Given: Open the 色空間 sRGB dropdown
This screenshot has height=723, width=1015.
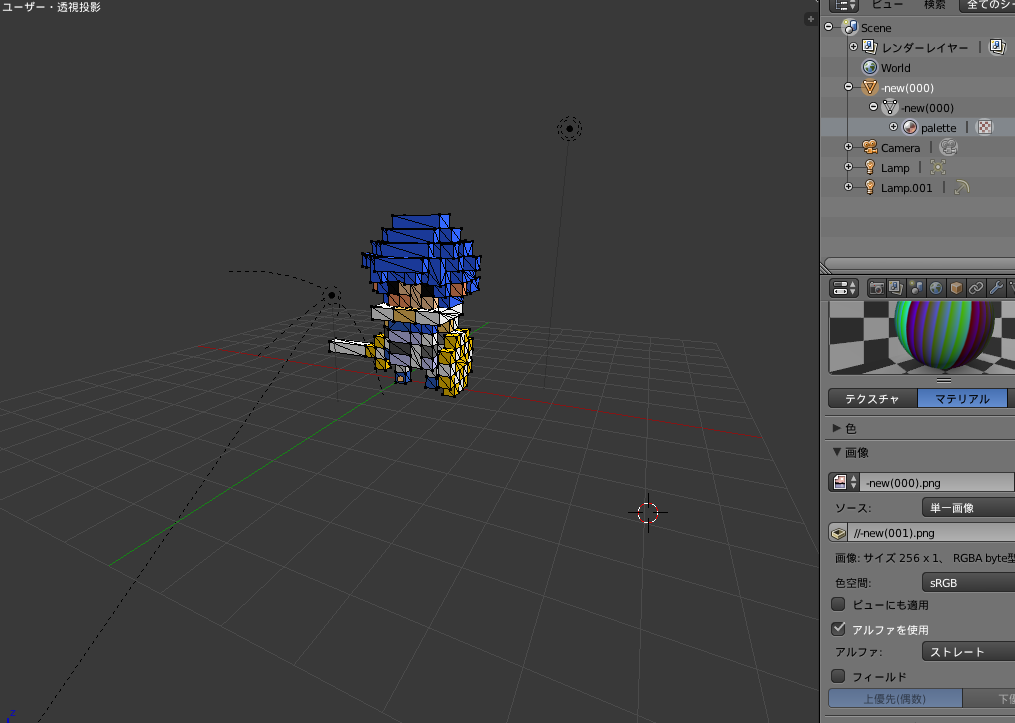Looking at the screenshot, I should click(x=967, y=582).
